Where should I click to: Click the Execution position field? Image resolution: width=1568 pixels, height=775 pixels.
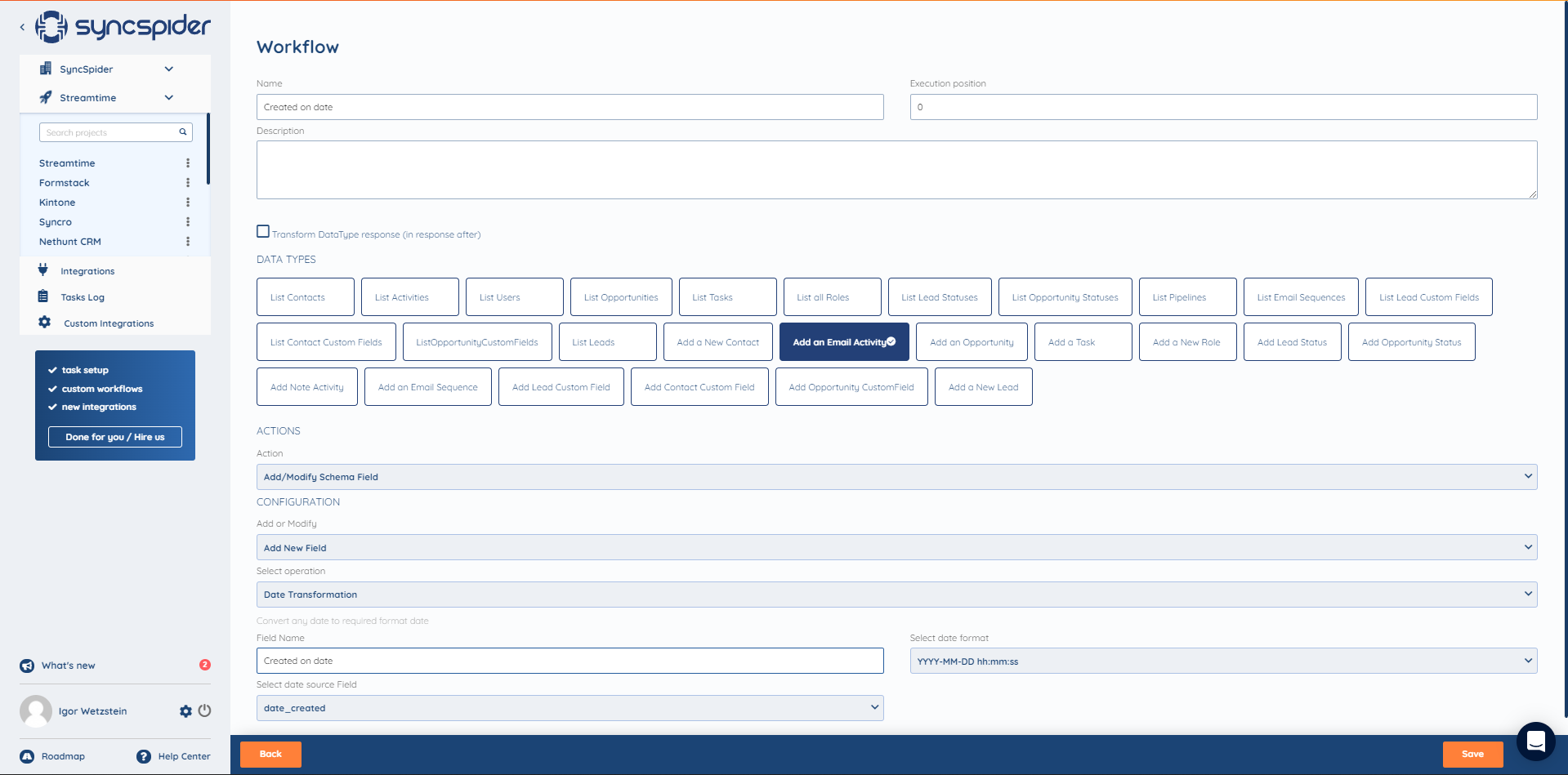(x=1223, y=107)
